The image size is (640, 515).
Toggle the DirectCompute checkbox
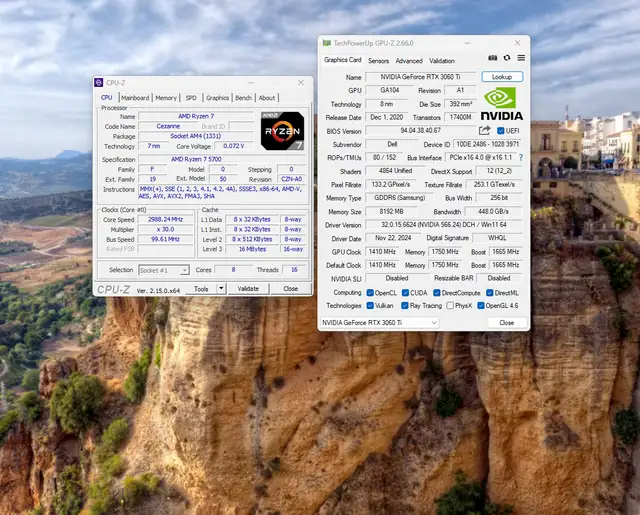tap(437, 293)
